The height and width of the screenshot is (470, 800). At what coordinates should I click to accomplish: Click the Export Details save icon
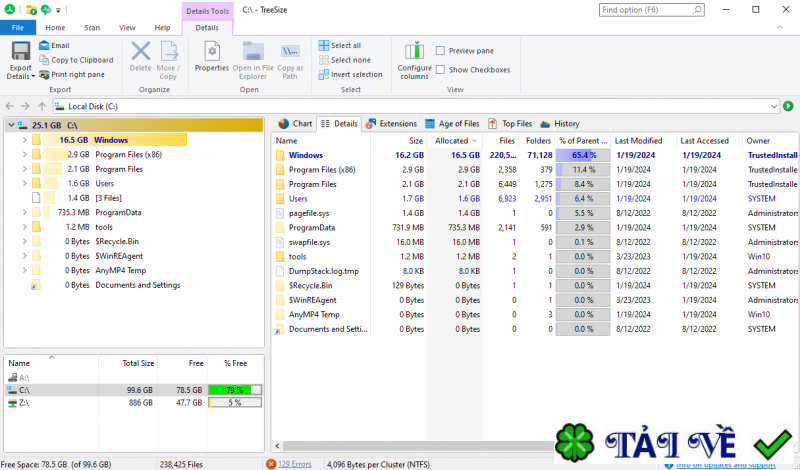point(20,52)
